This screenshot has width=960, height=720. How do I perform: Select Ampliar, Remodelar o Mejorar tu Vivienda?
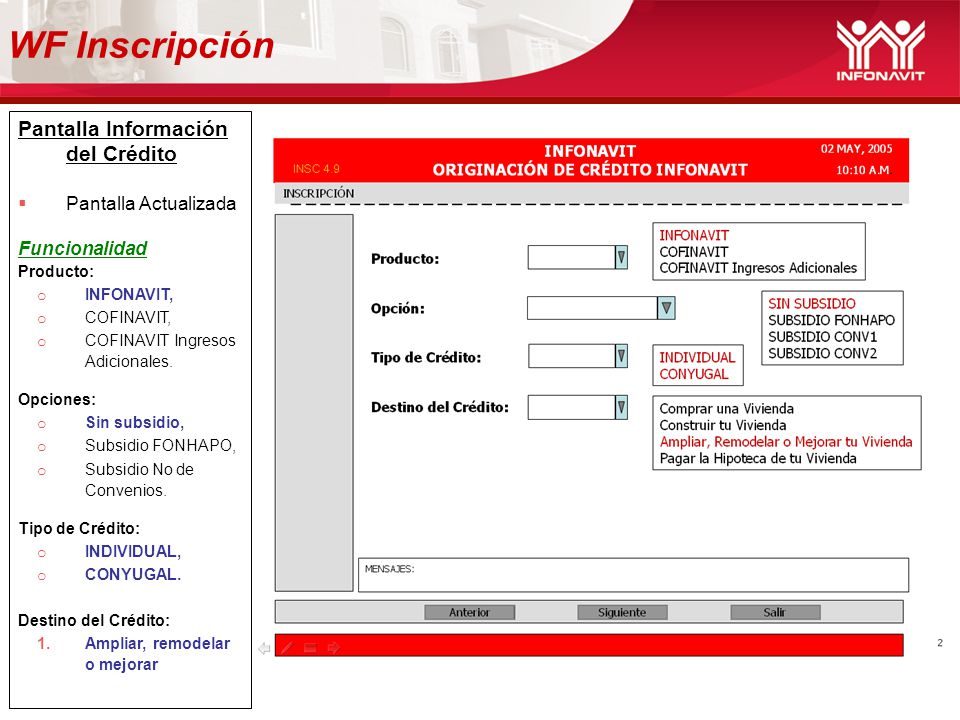click(x=786, y=442)
